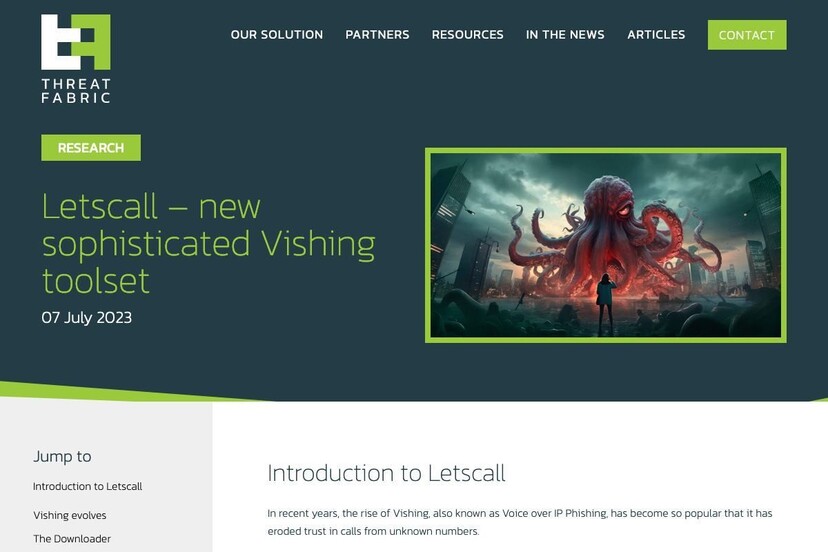This screenshot has width=828, height=552.
Task: Click the 07 July 2023 publication date
Action: 87,317
